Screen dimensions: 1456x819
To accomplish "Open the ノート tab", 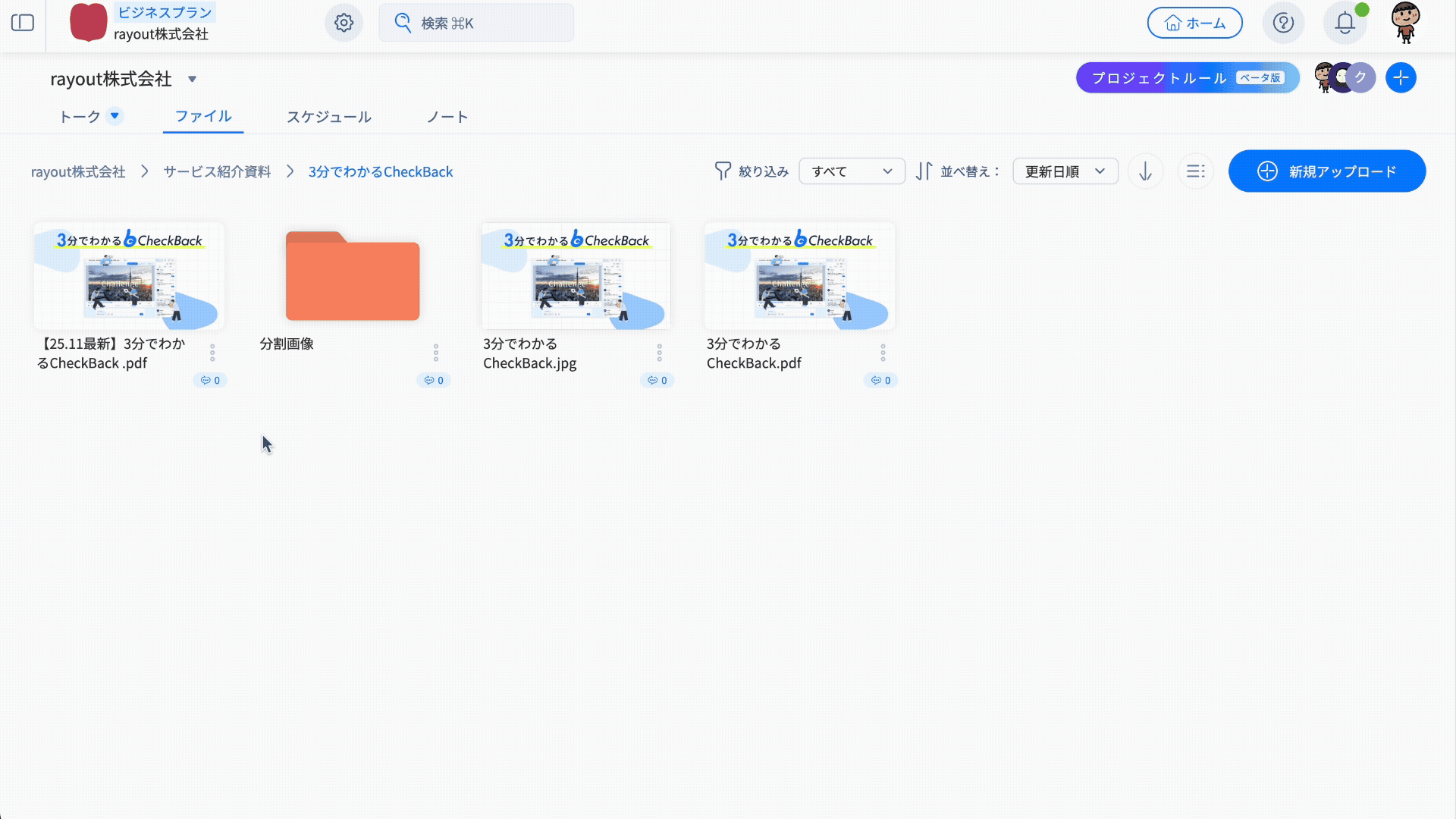I will point(447,117).
